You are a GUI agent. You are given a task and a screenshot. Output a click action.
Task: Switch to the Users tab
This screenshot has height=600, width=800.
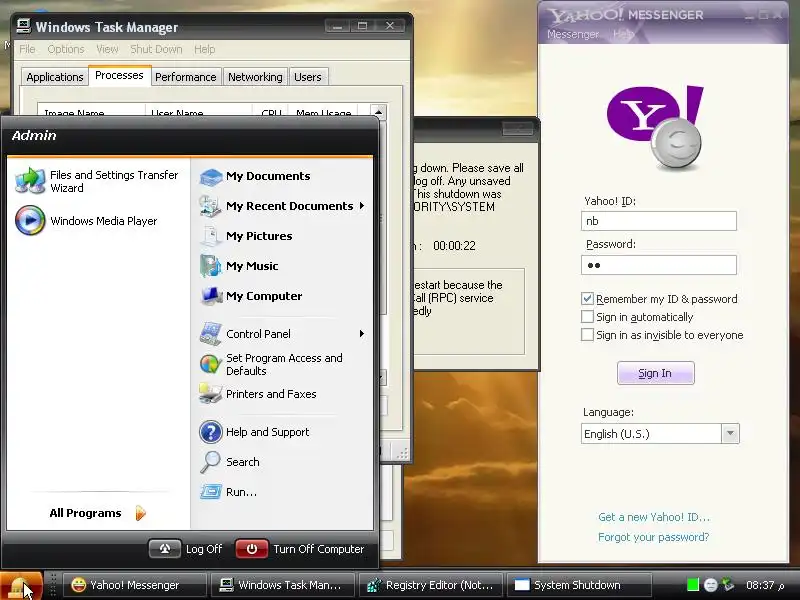coord(308,77)
